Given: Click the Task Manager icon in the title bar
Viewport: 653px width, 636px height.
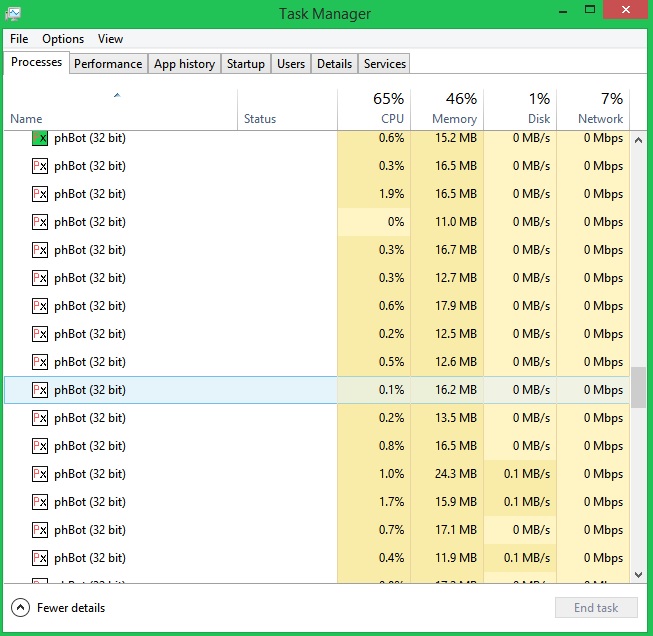Looking at the screenshot, I should pyautogui.click(x=14, y=13).
